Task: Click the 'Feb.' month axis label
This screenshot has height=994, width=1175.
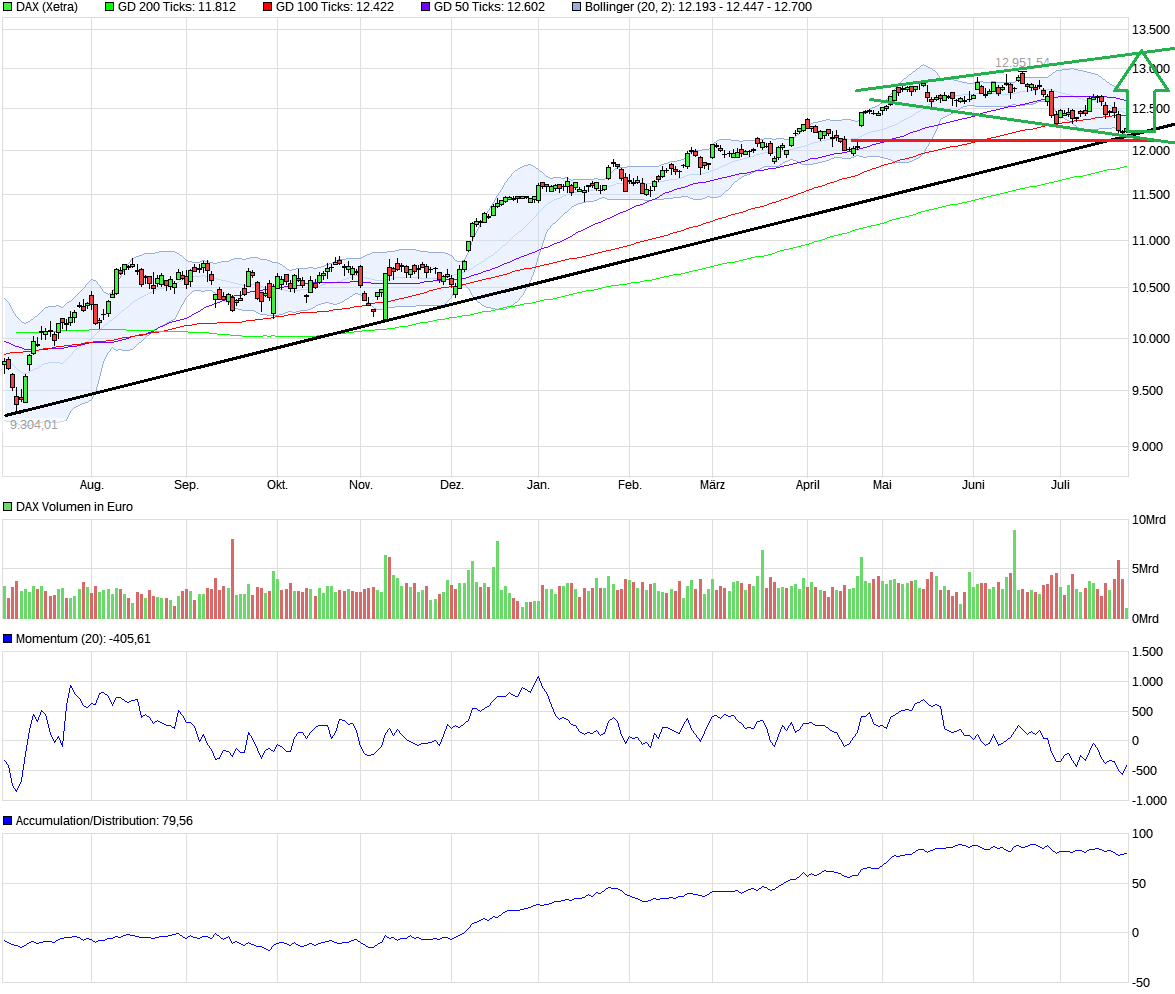Action: (629, 485)
